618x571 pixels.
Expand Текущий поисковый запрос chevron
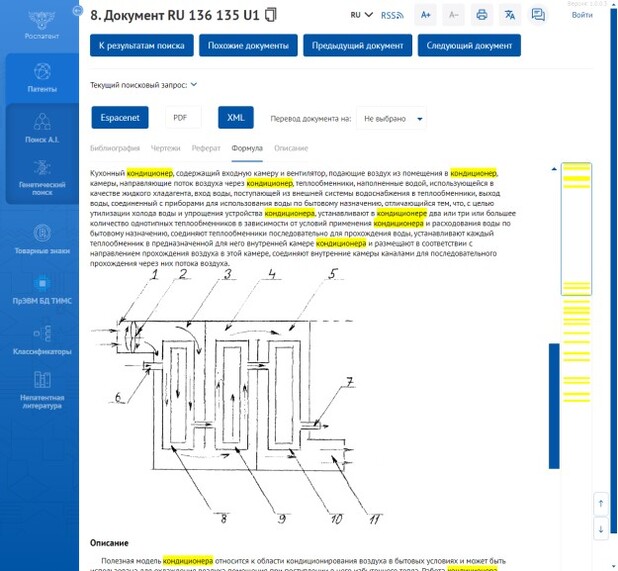pos(194,84)
